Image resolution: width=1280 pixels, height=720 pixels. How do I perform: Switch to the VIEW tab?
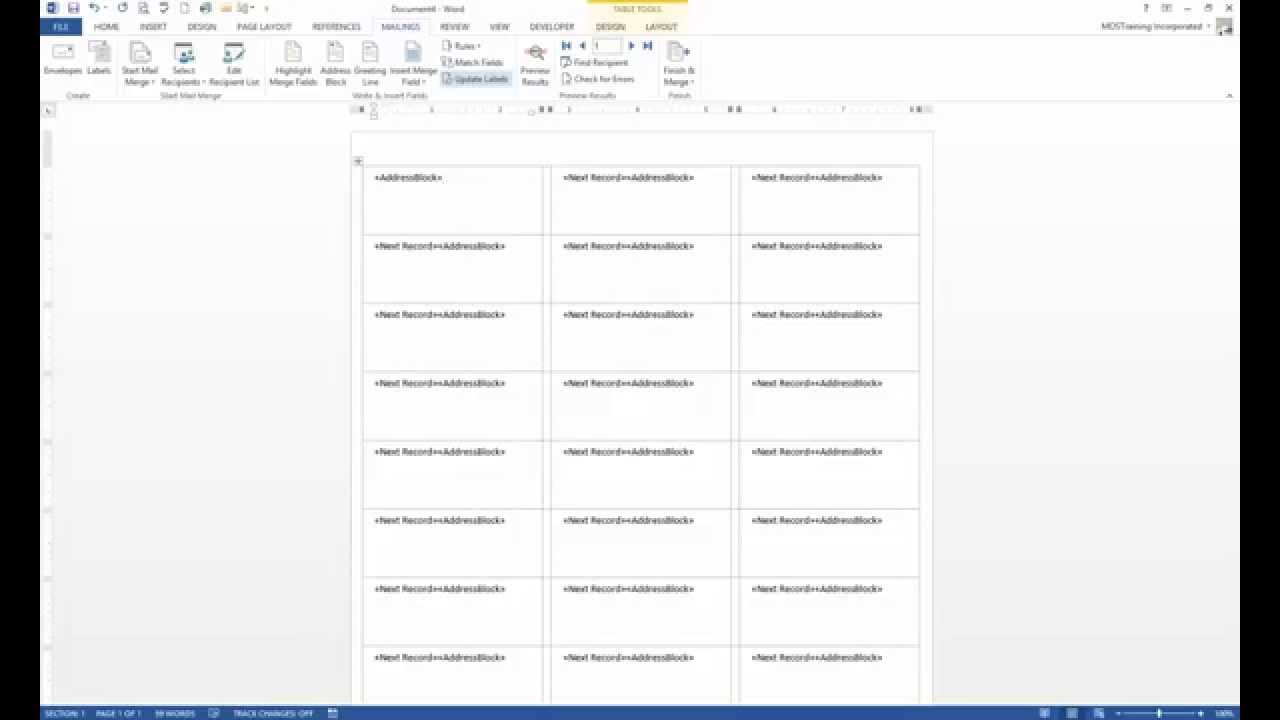[x=499, y=27]
